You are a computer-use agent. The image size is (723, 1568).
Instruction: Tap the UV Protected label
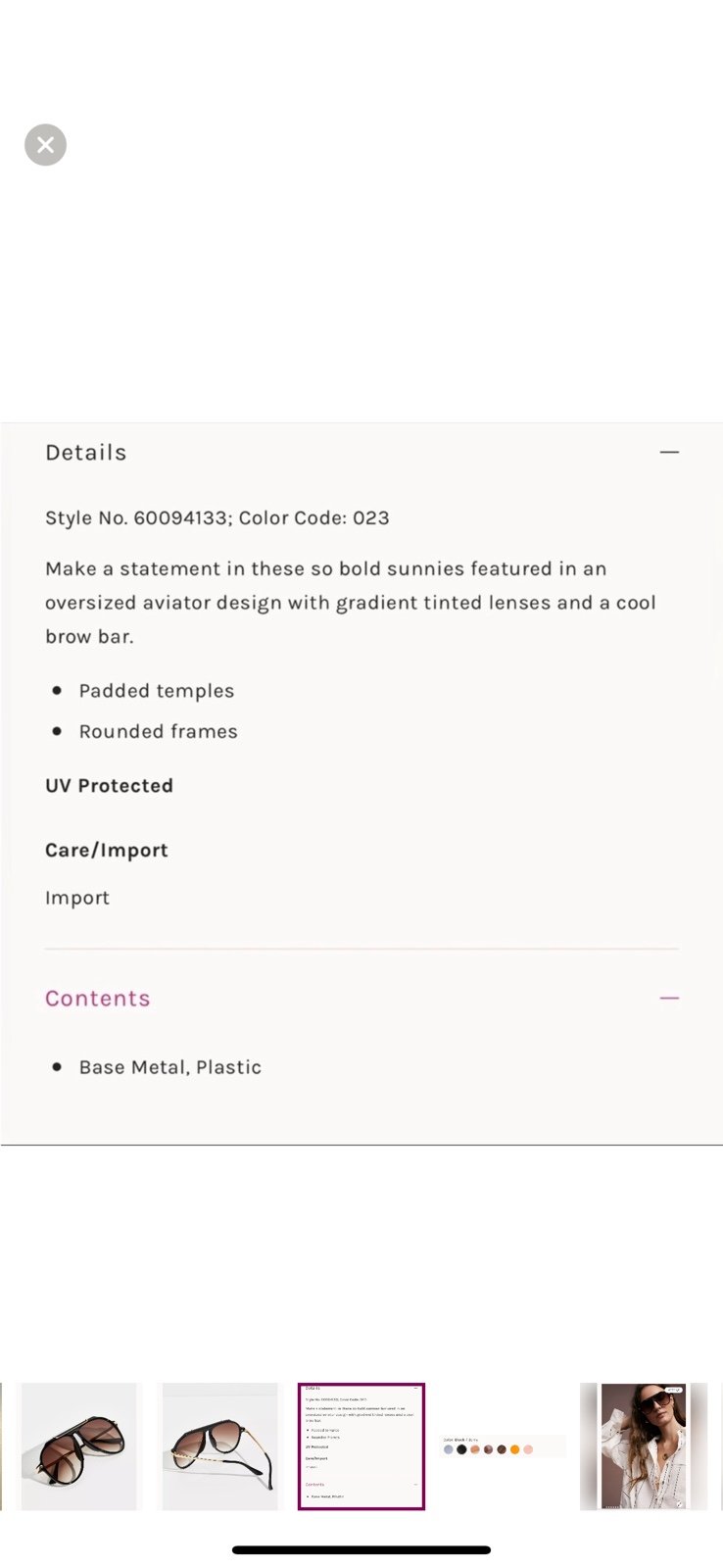(109, 786)
